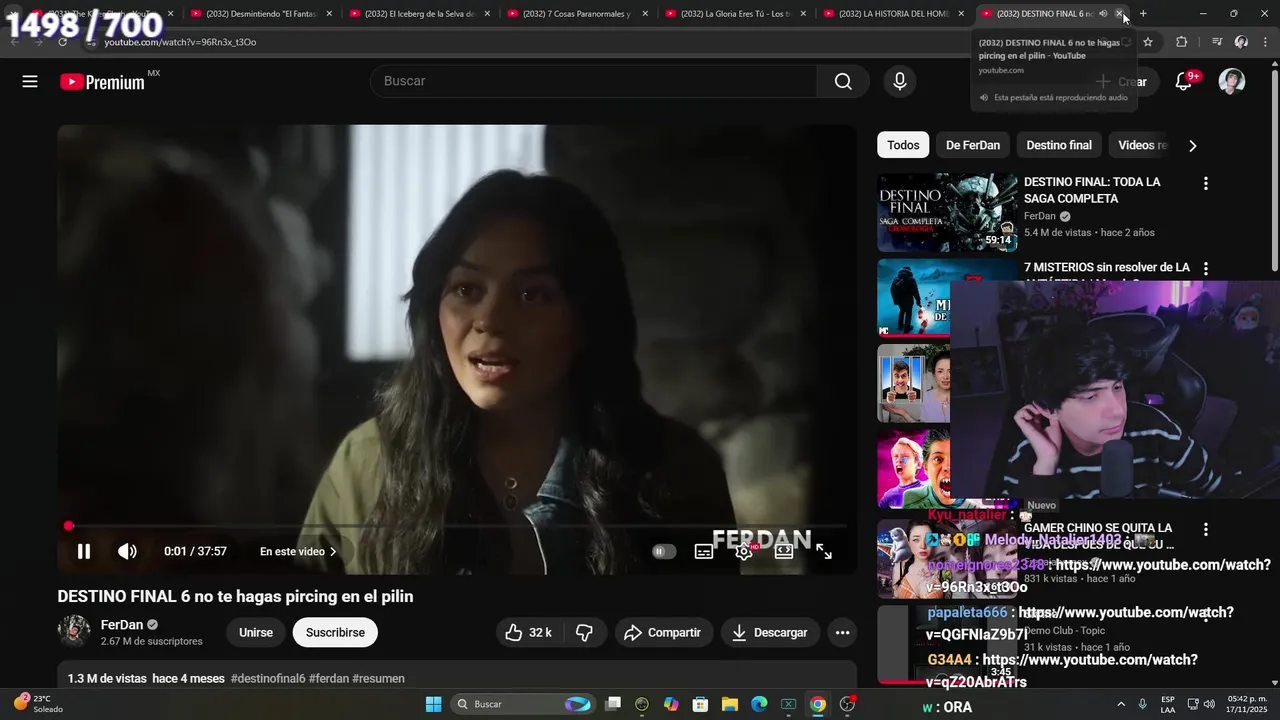Close the 'El Iceberg de la Selva' tab
Image resolution: width=1280 pixels, height=720 pixels.
[487, 14]
